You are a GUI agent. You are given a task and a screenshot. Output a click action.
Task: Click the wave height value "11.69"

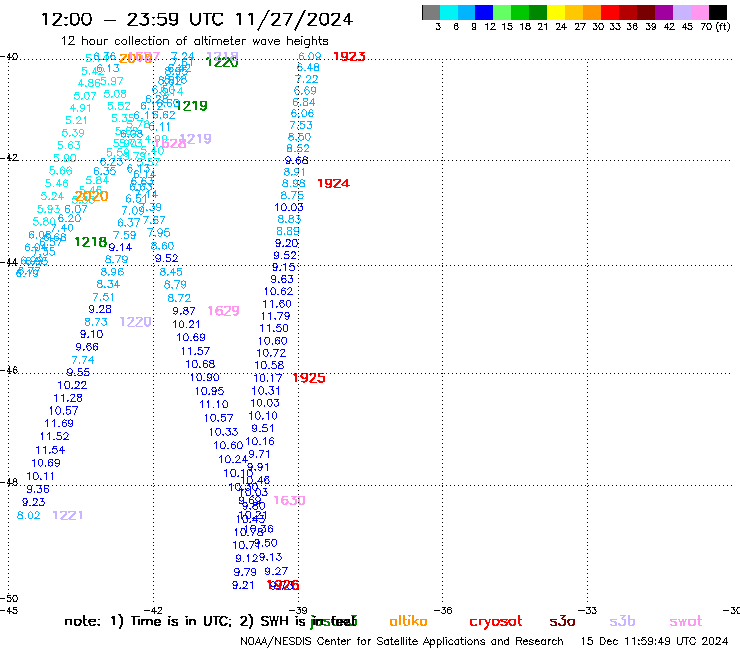pyautogui.click(x=59, y=423)
